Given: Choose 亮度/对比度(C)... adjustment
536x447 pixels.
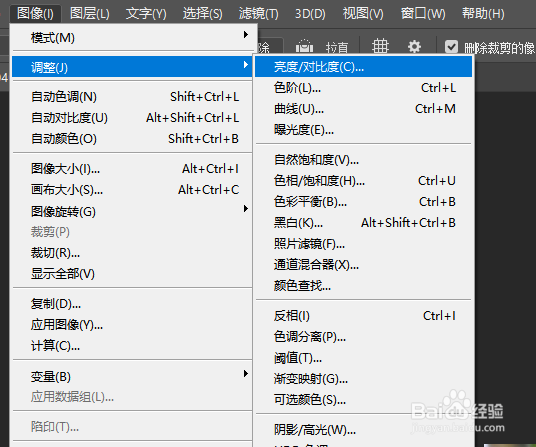Looking at the screenshot, I should pos(363,67).
